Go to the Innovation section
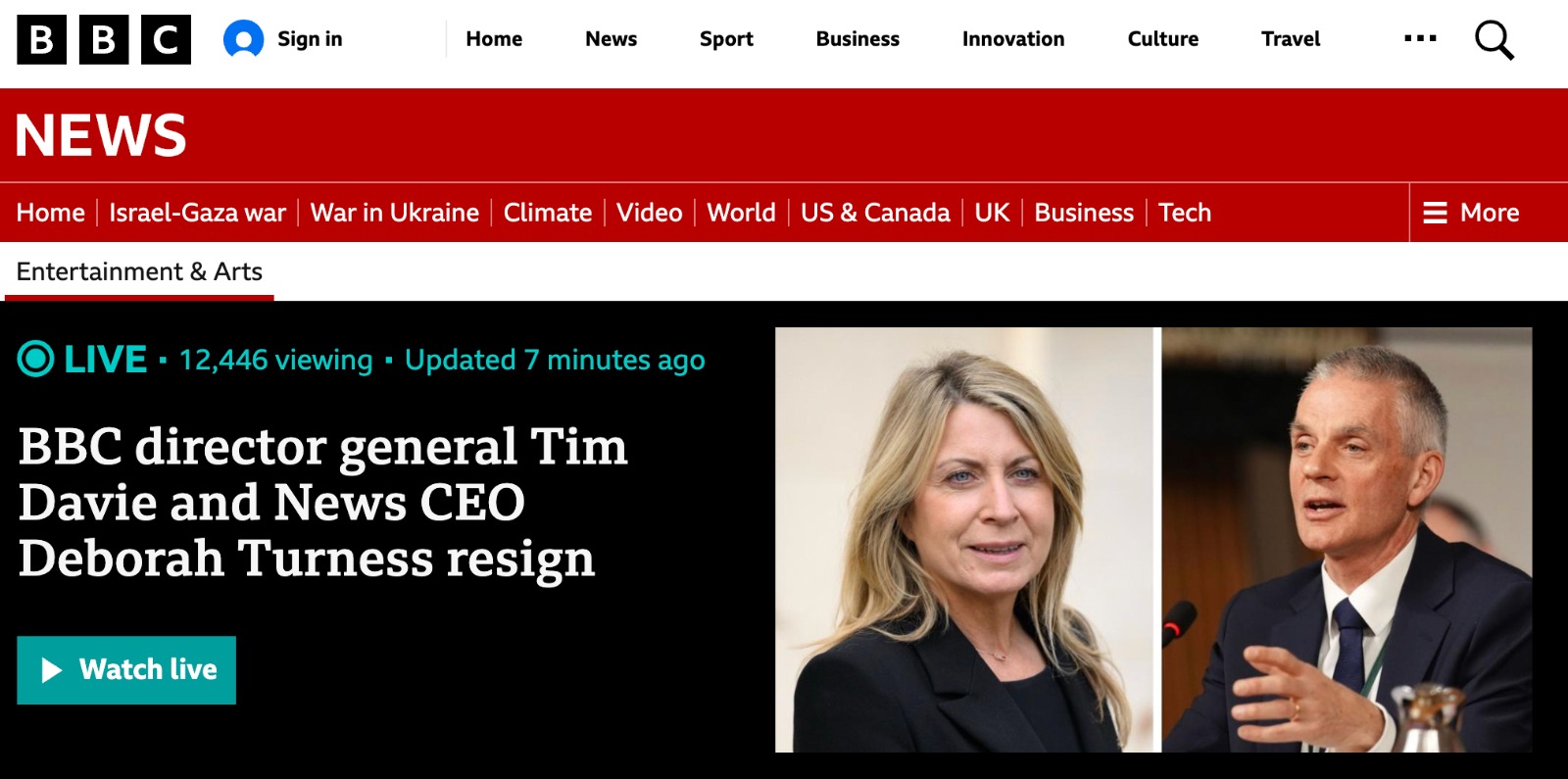 1012,39
